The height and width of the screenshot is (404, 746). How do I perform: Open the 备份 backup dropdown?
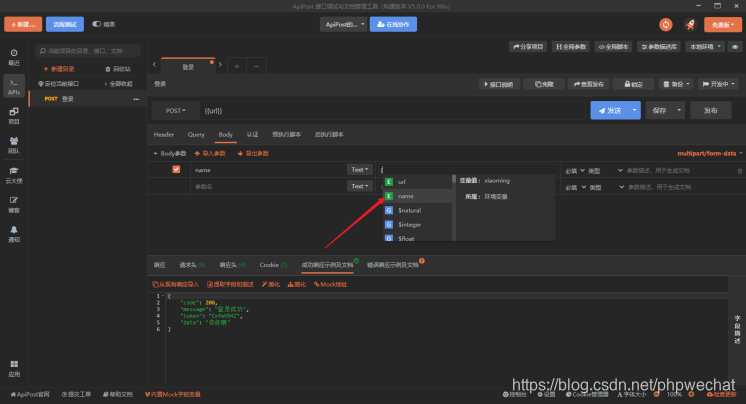676,84
